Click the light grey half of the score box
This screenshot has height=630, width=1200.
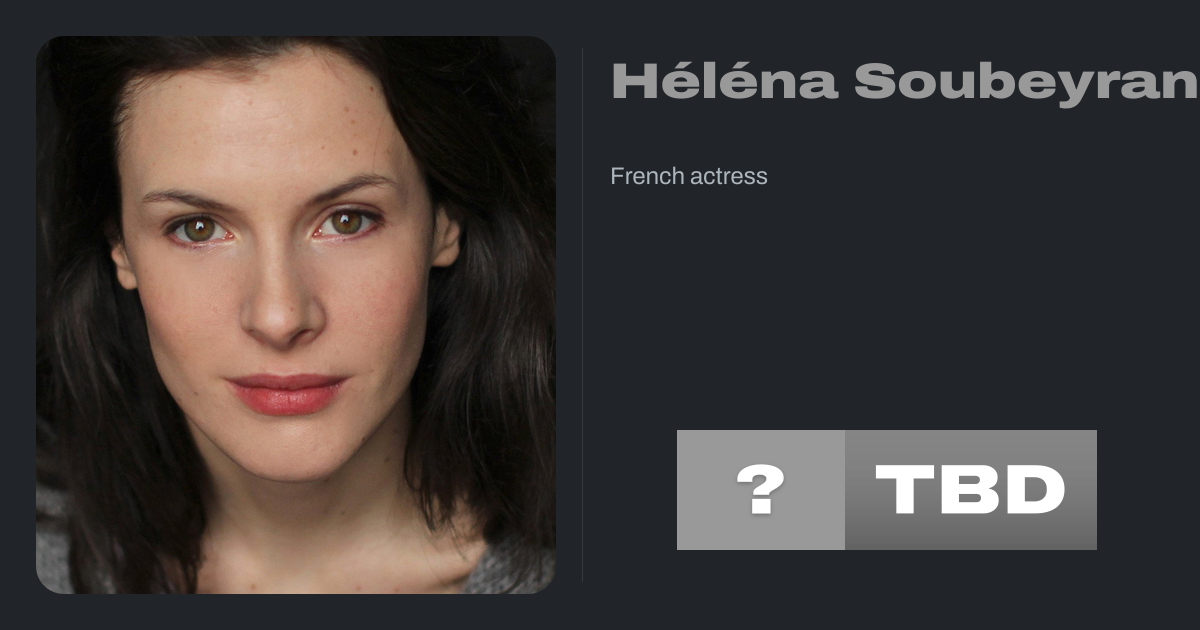point(761,490)
